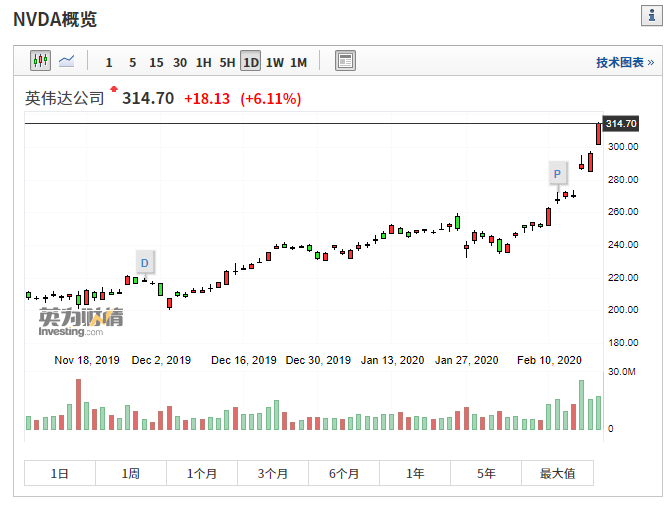This screenshot has height=507, width=671.
Task: Click the Nov 18, 2019 date label
Action: [x=87, y=360]
